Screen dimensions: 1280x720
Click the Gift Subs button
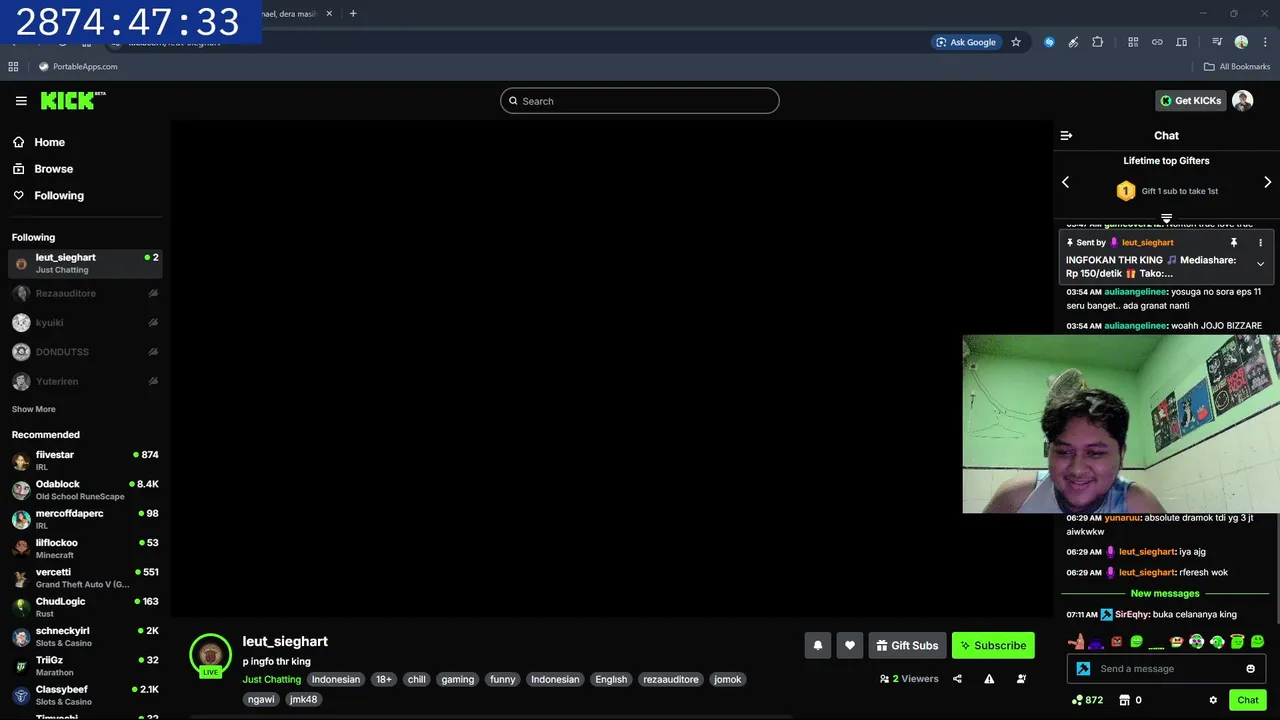[907, 645]
